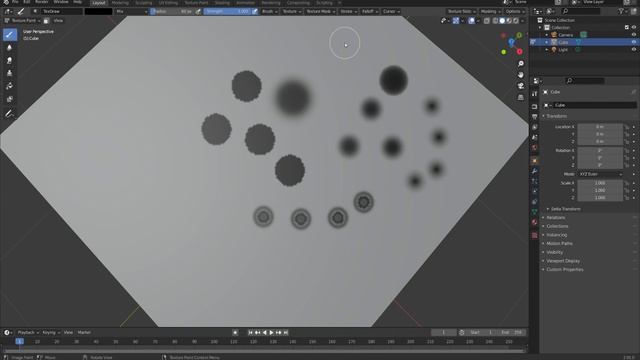Image resolution: width=640 pixels, height=360 pixels.
Task: Switch to solid viewport shading
Action: coord(502,20)
